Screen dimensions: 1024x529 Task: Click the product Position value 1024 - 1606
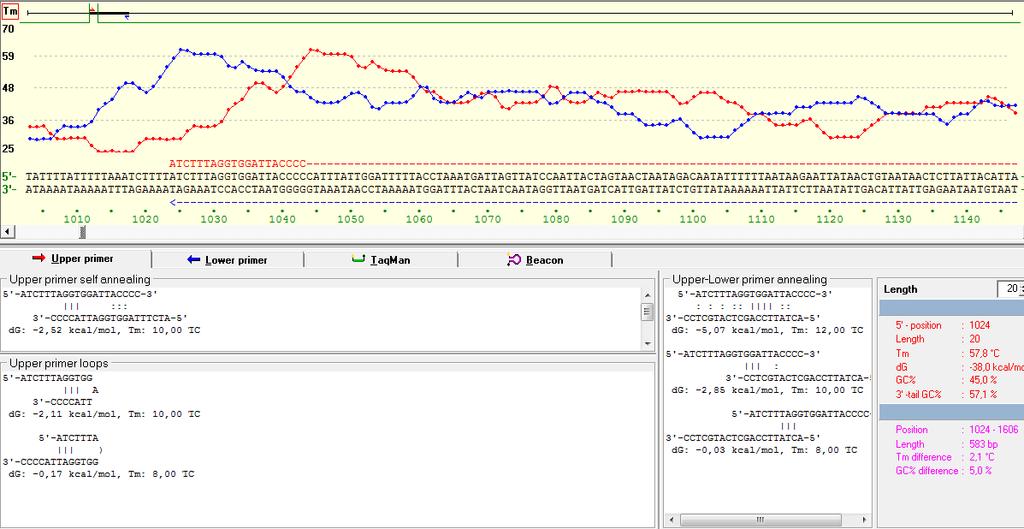coord(993,430)
